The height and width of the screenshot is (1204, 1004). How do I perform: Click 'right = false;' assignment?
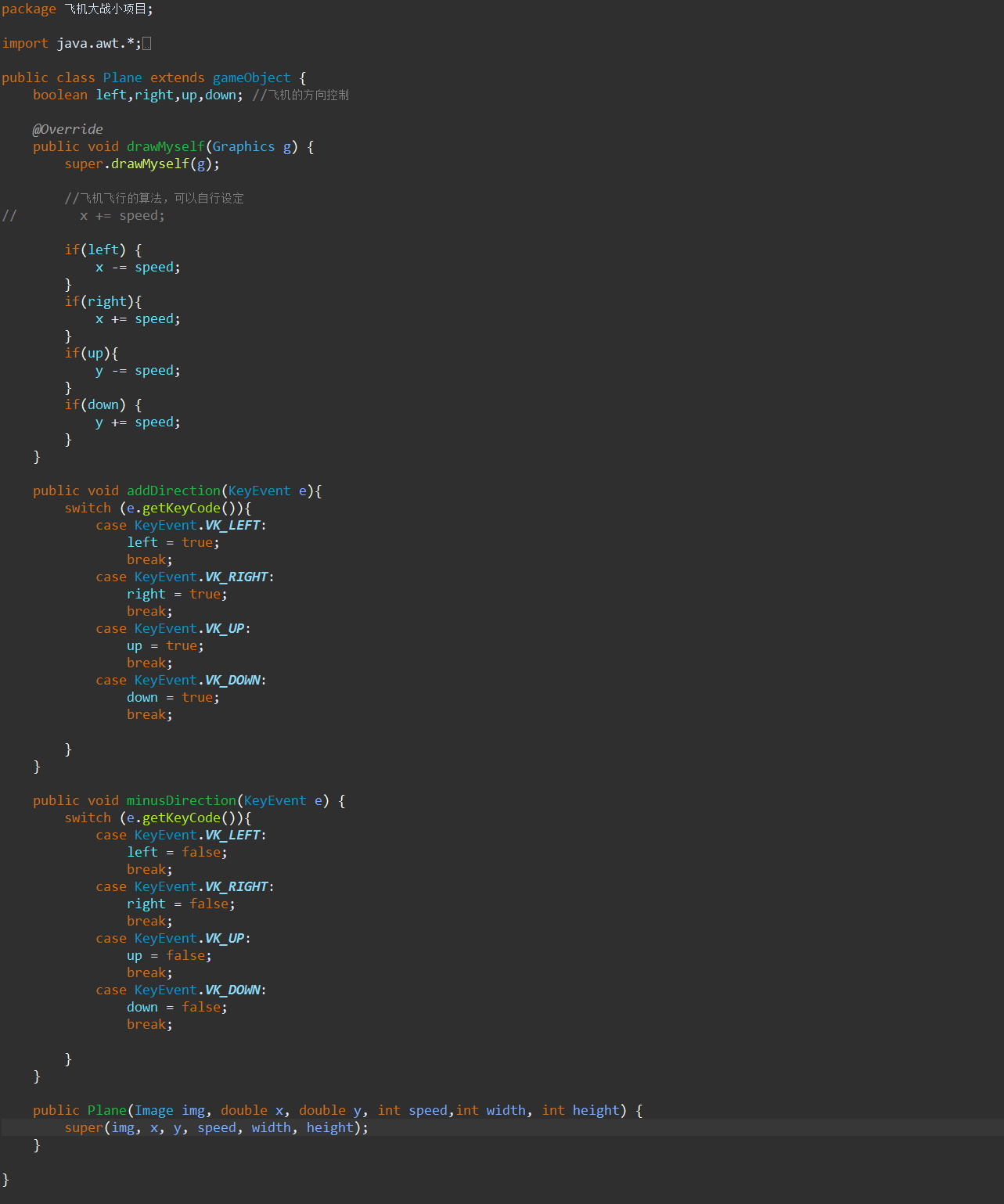point(182,904)
